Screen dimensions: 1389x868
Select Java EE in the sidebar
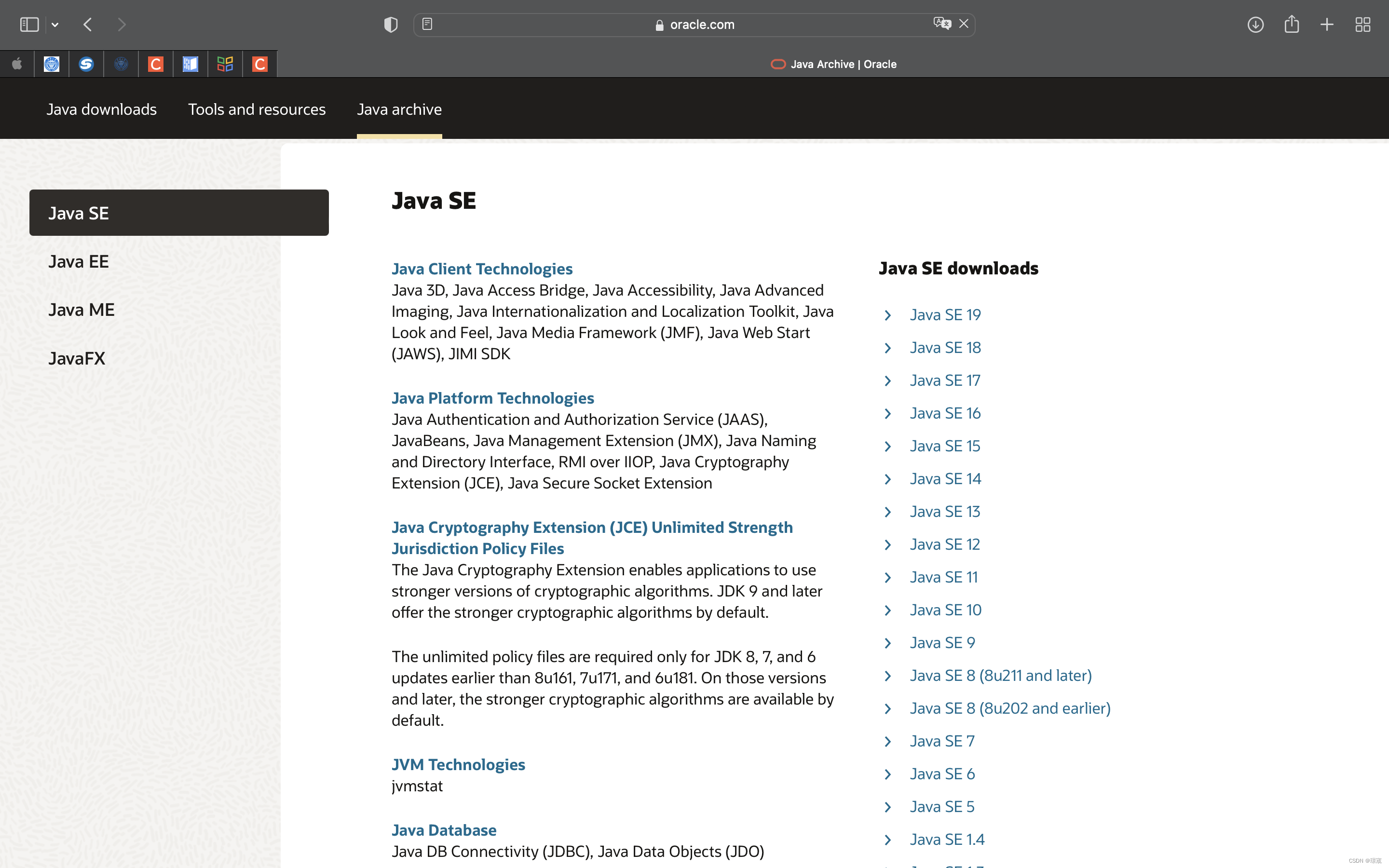(79, 262)
